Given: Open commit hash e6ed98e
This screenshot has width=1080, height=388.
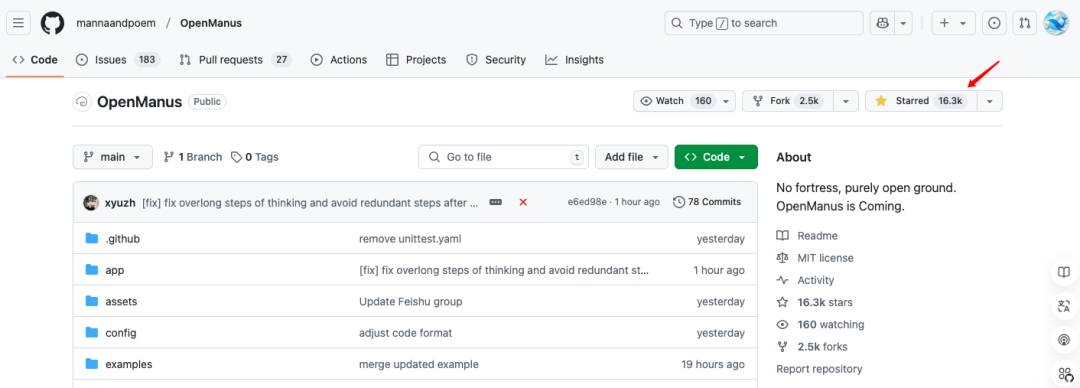Looking at the screenshot, I should [x=587, y=202].
